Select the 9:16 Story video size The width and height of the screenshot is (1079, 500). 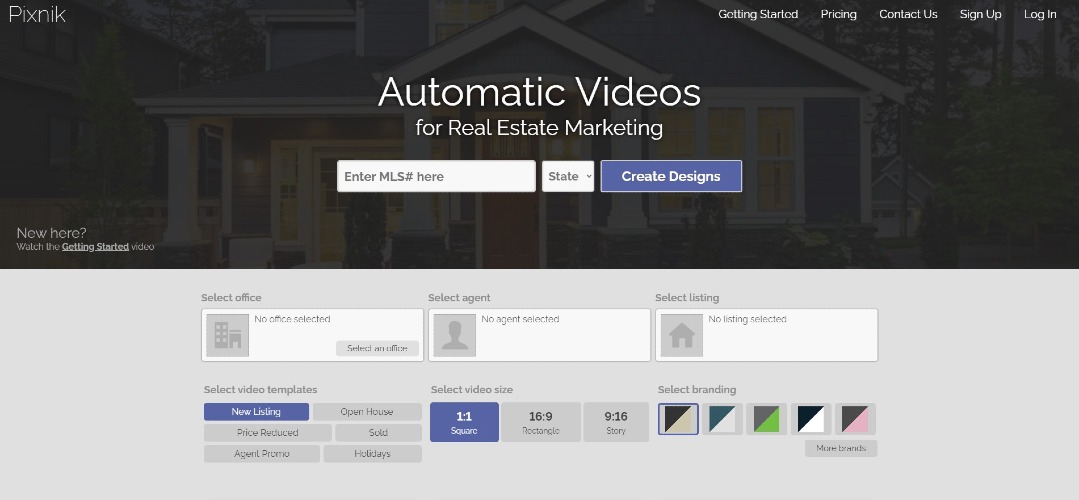(615, 422)
